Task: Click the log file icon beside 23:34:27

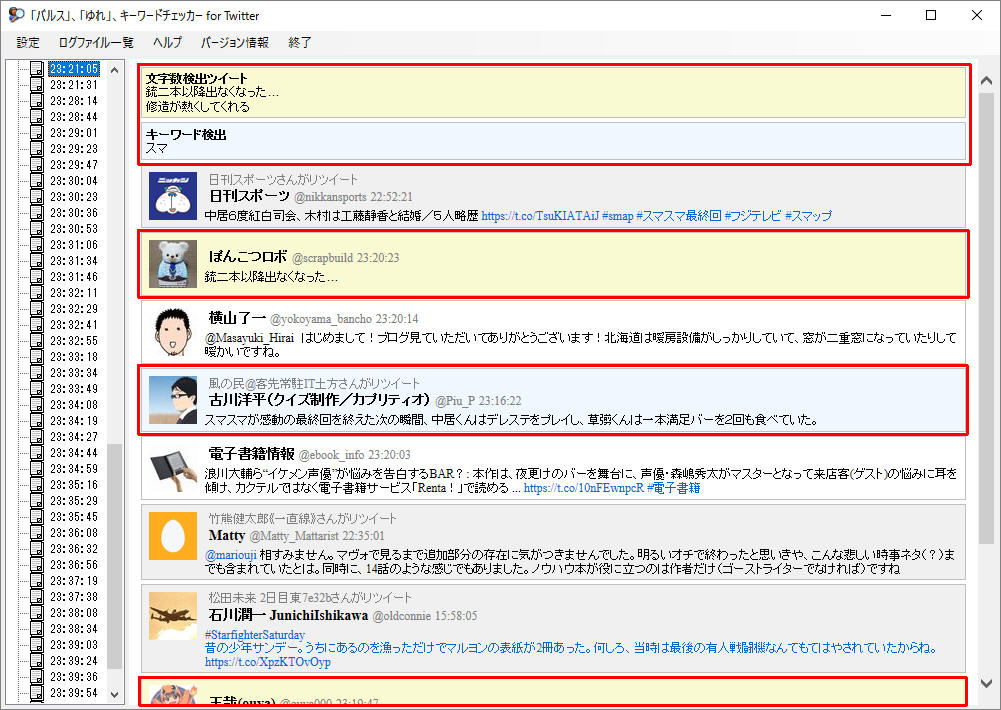Action: pyautogui.click(x=37, y=436)
